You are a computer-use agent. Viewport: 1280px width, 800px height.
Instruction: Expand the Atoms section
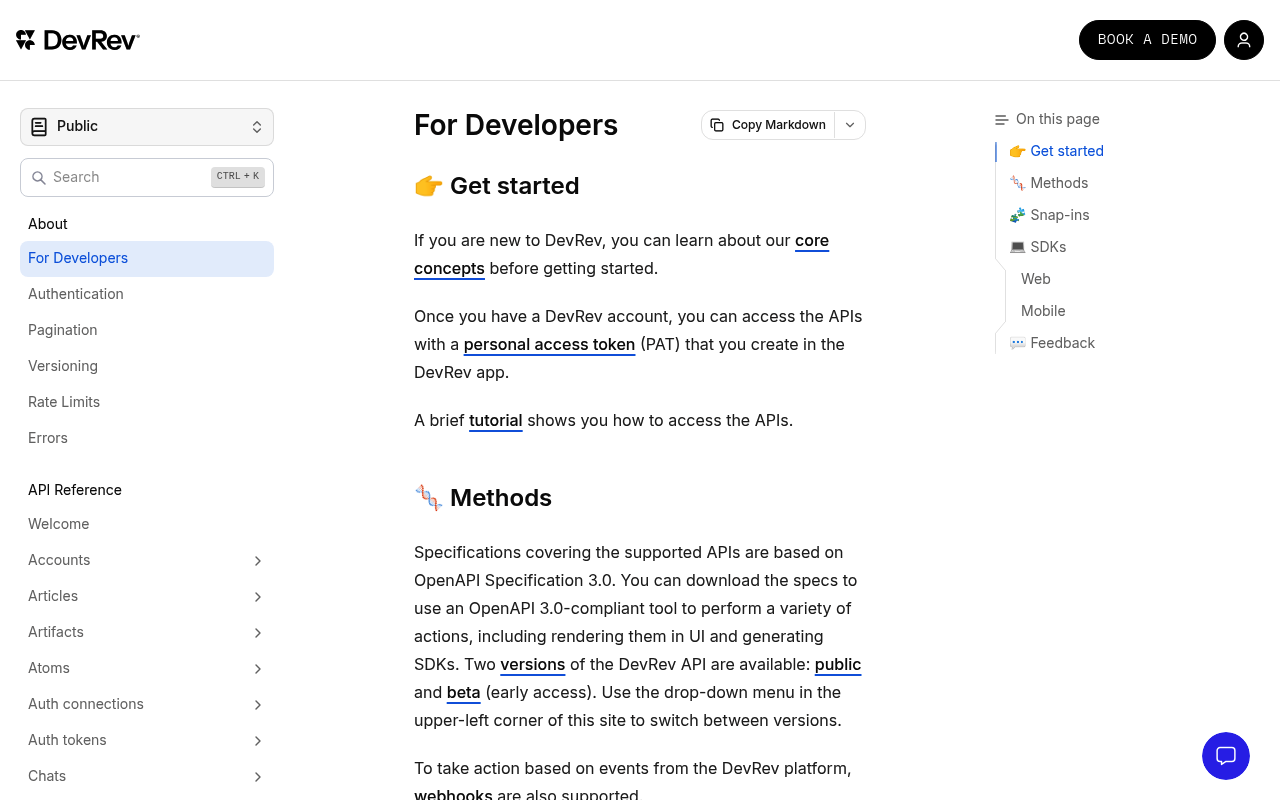click(258, 669)
